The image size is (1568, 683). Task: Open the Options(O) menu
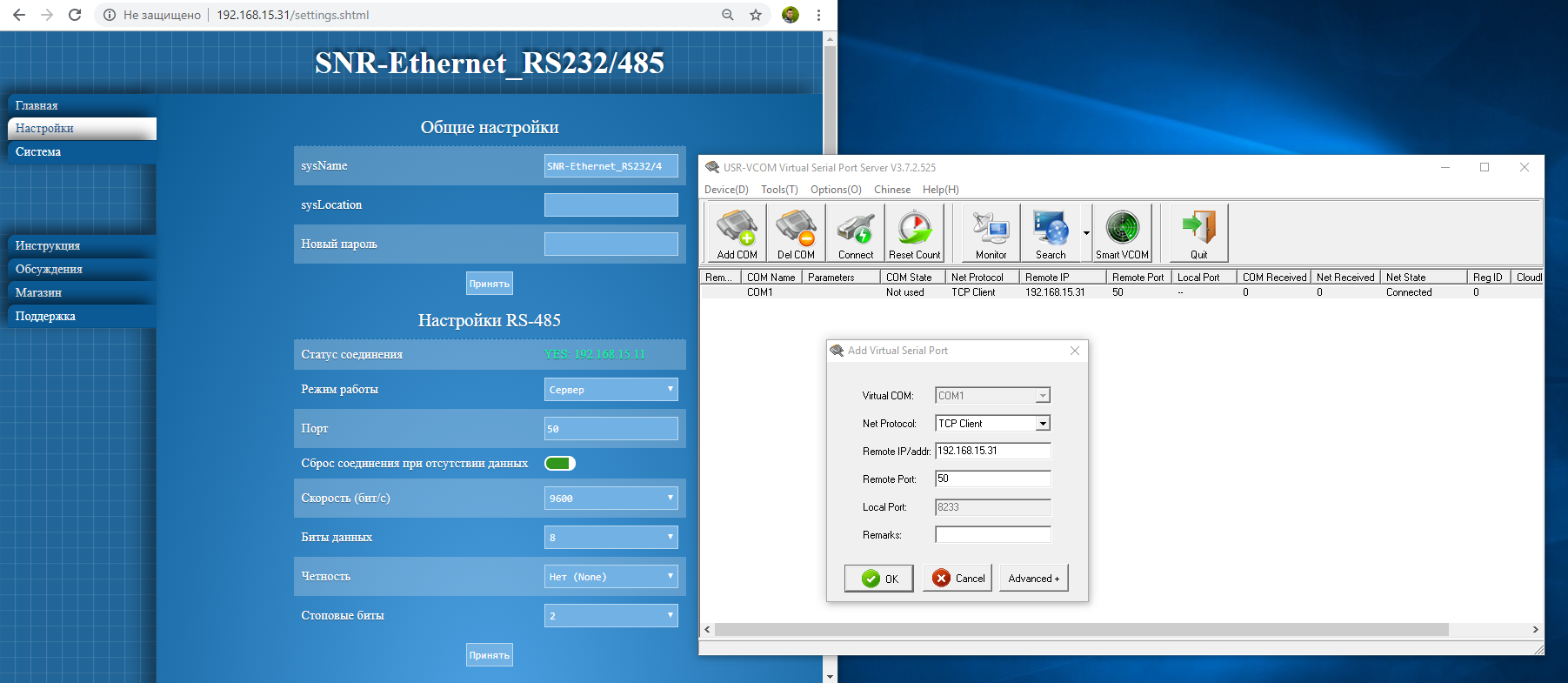(835, 190)
